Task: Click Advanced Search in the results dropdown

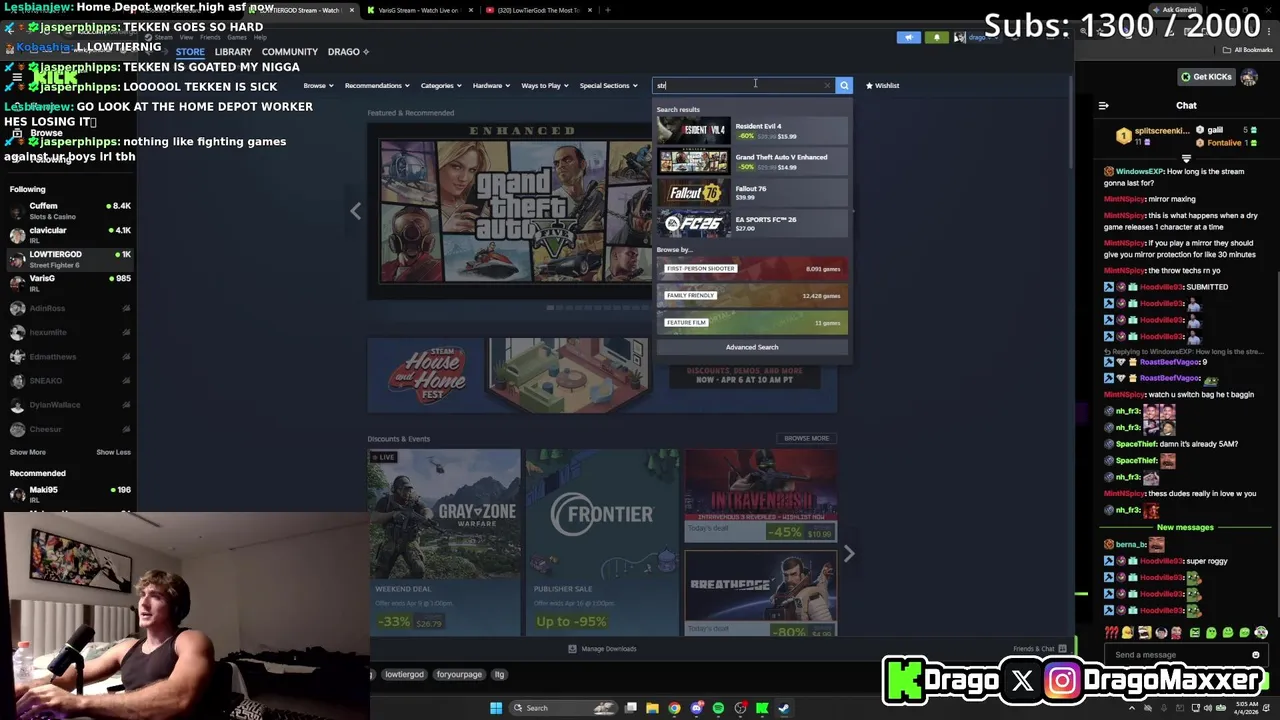Action: 752,347
